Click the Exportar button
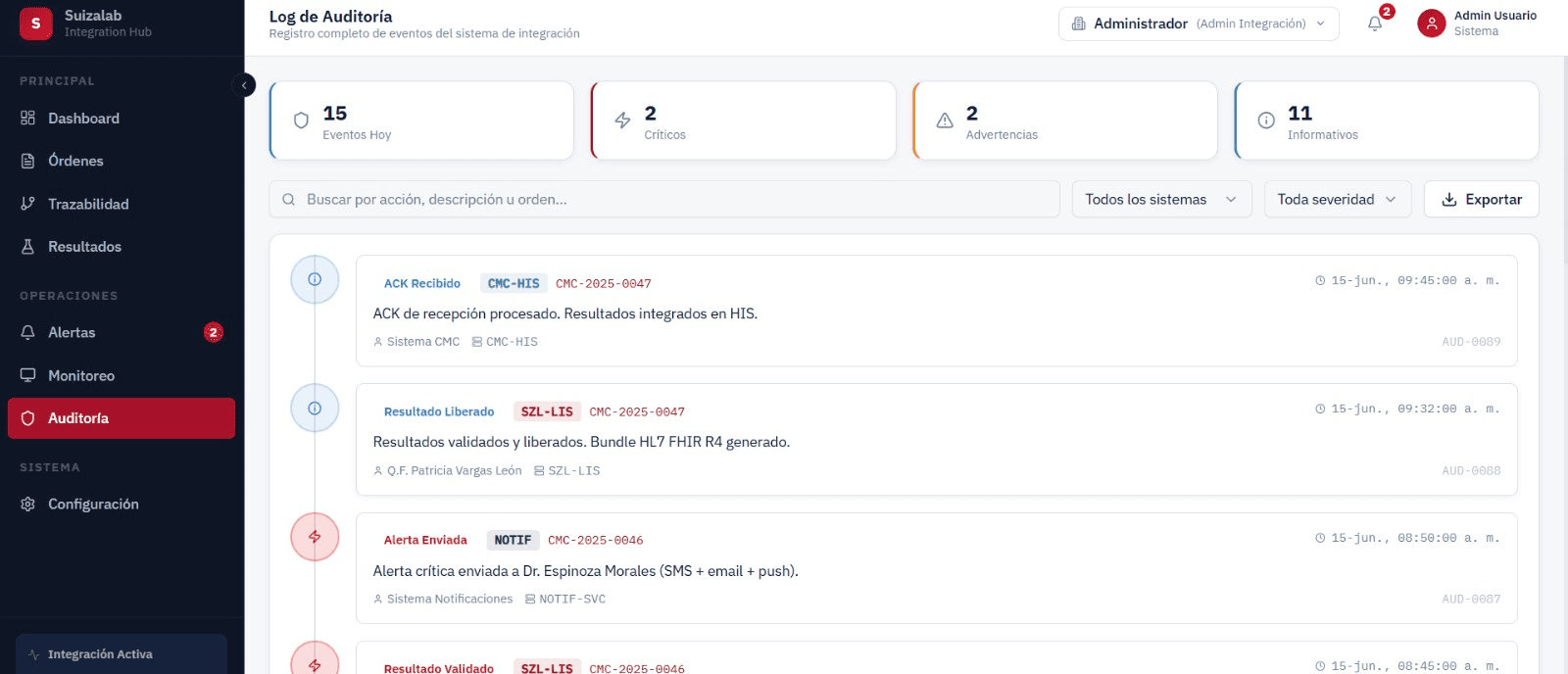Screen dimensions: 1568x674 1481,199
